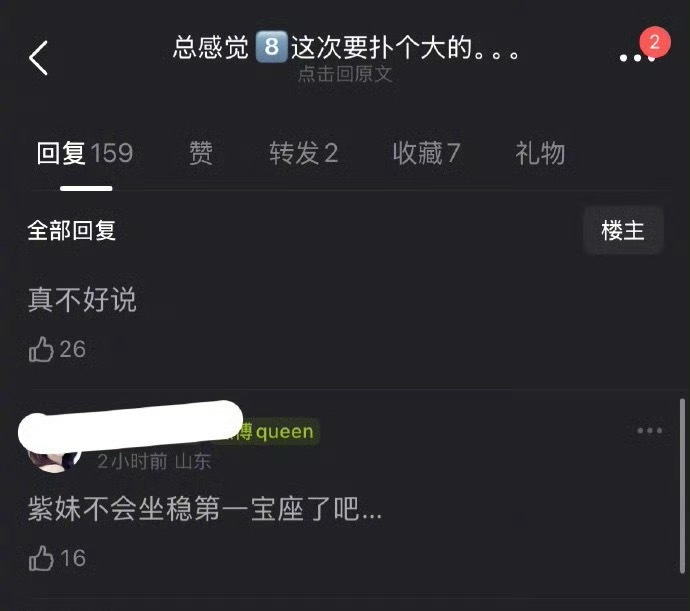690x611 pixels.
Task: Switch to the 赞 tab
Action: tap(201, 153)
